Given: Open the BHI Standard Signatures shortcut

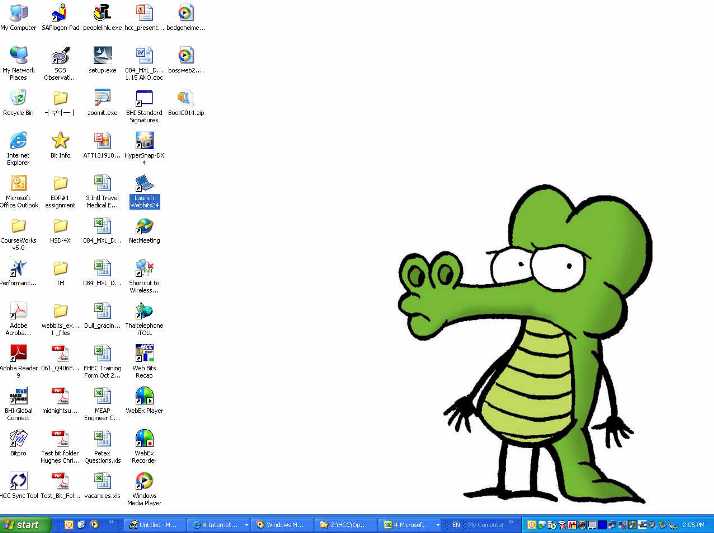Looking at the screenshot, I should [144, 106].
